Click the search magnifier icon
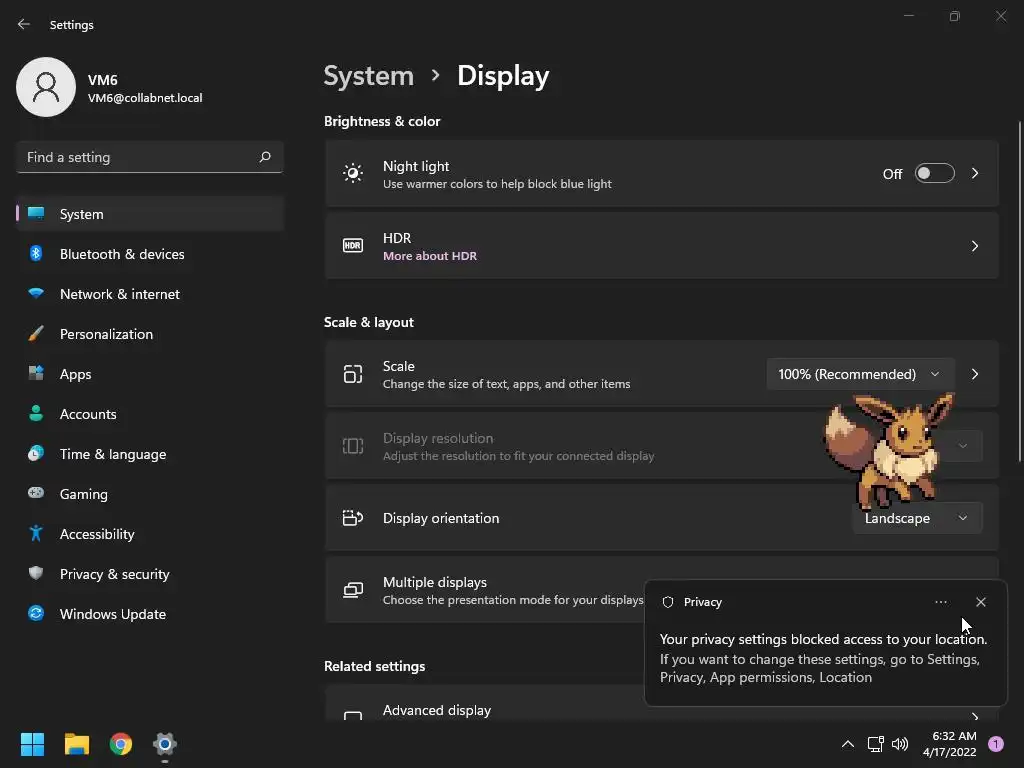The width and height of the screenshot is (1024, 768). click(265, 157)
